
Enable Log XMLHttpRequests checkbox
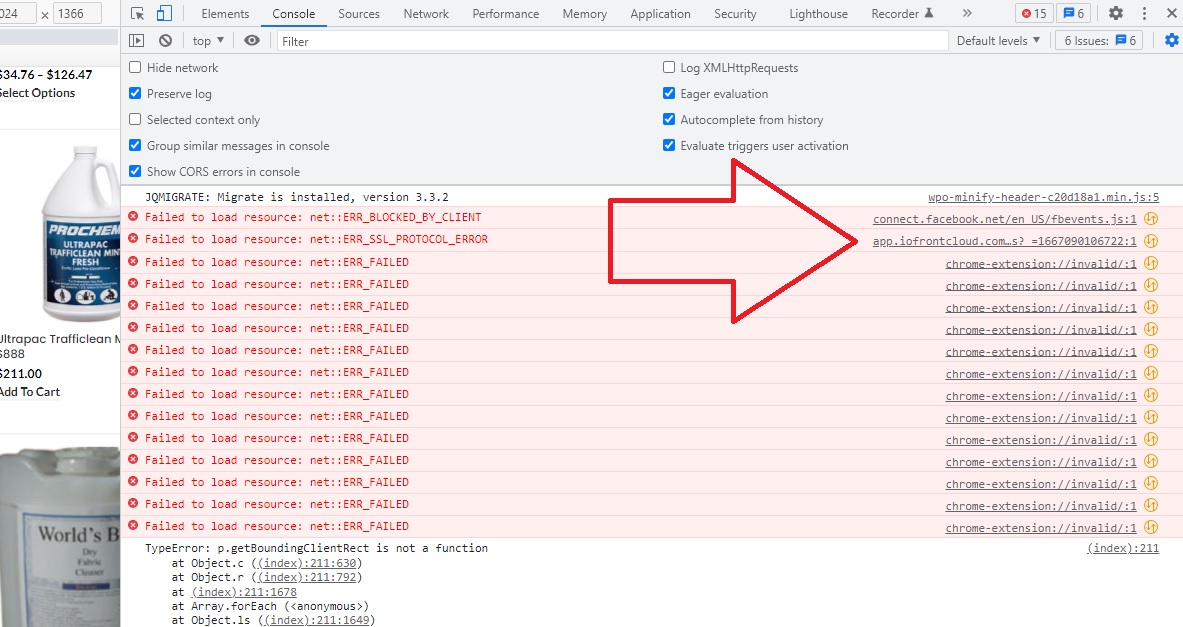coord(669,68)
